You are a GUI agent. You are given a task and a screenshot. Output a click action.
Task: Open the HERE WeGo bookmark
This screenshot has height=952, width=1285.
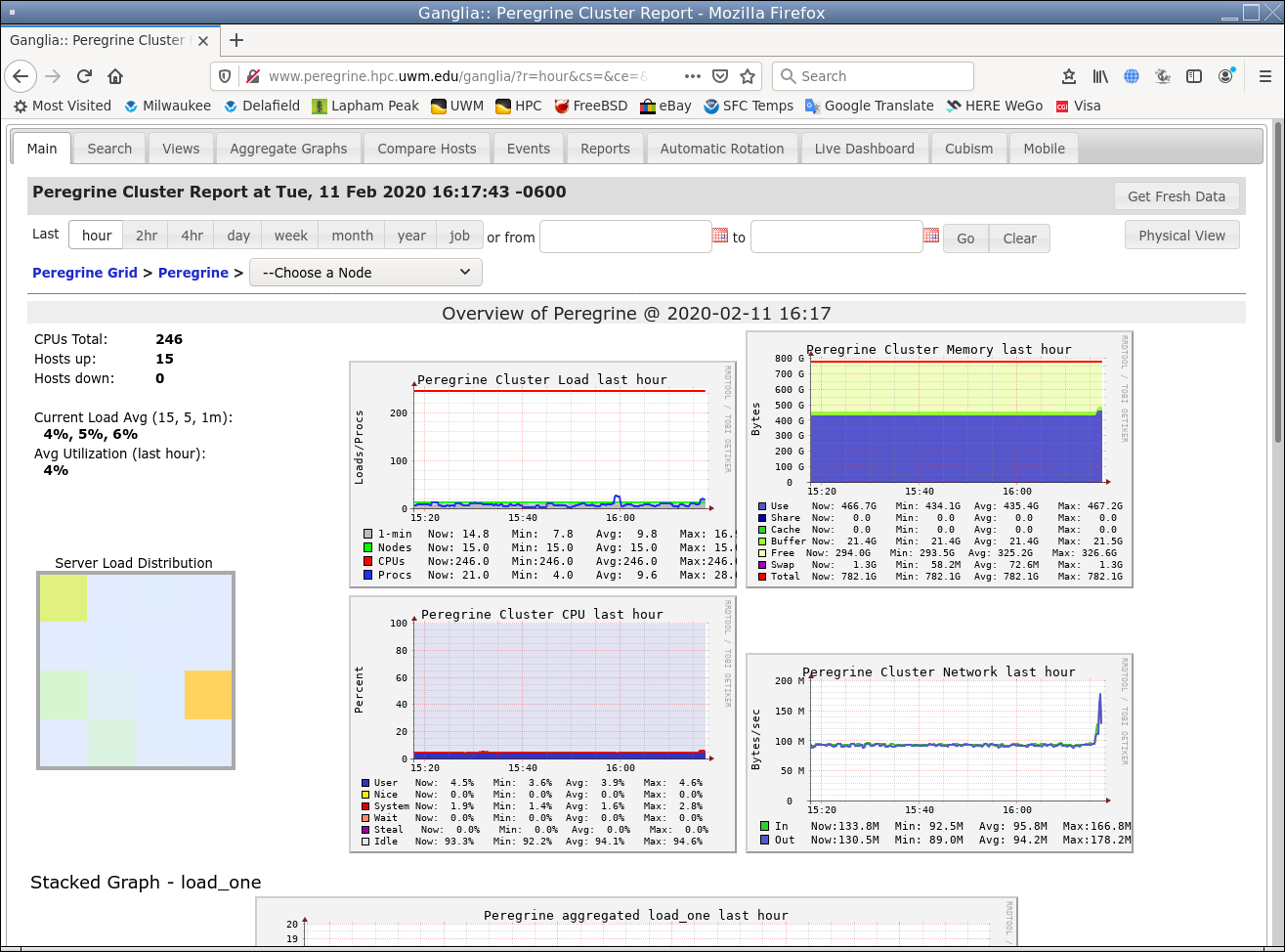coord(994,106)
